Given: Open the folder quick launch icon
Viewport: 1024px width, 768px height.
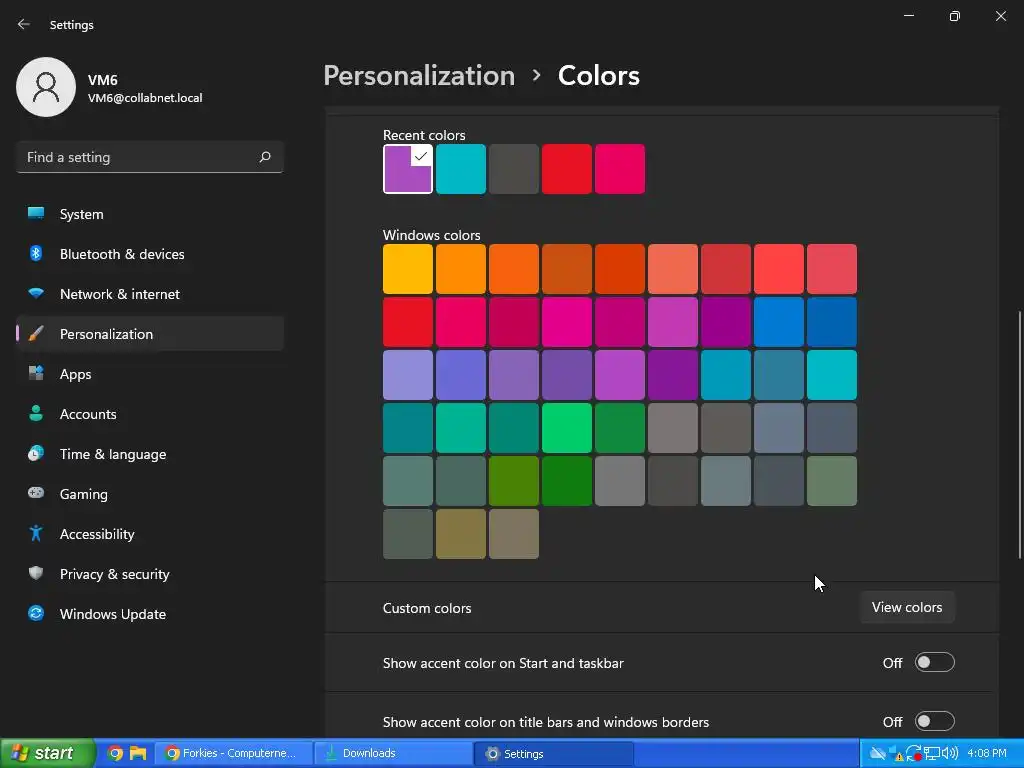Looking at the screenshot, I should tap(138, 753).
